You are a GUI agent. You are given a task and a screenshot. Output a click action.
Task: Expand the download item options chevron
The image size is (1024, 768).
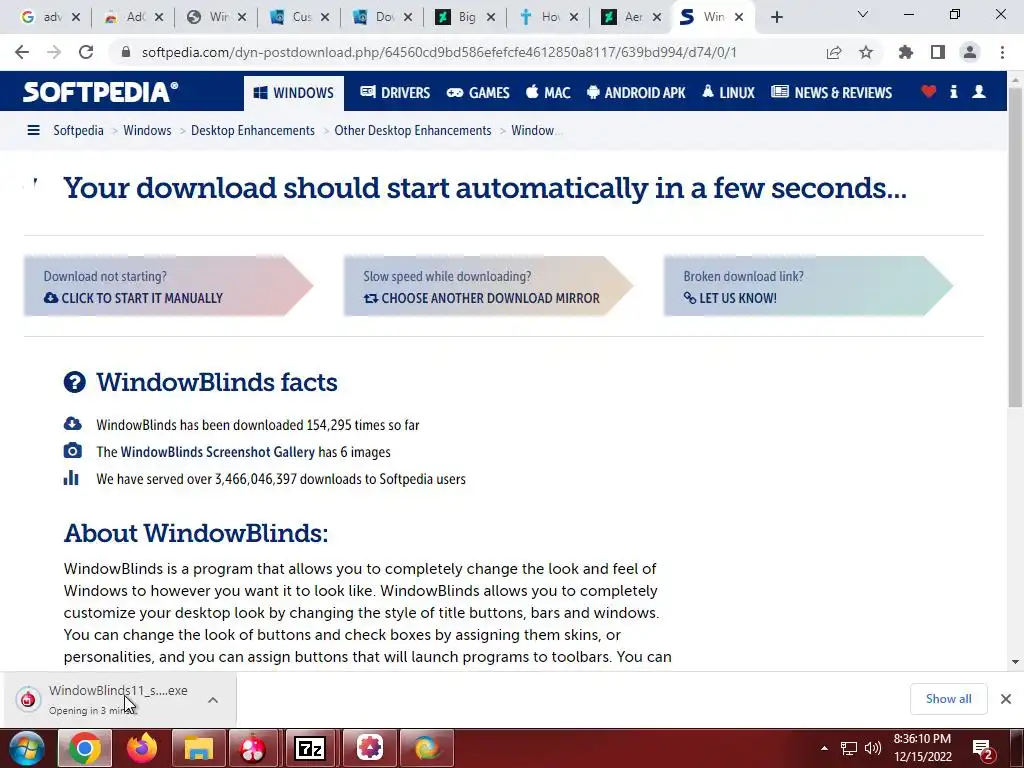click(213, 699)
